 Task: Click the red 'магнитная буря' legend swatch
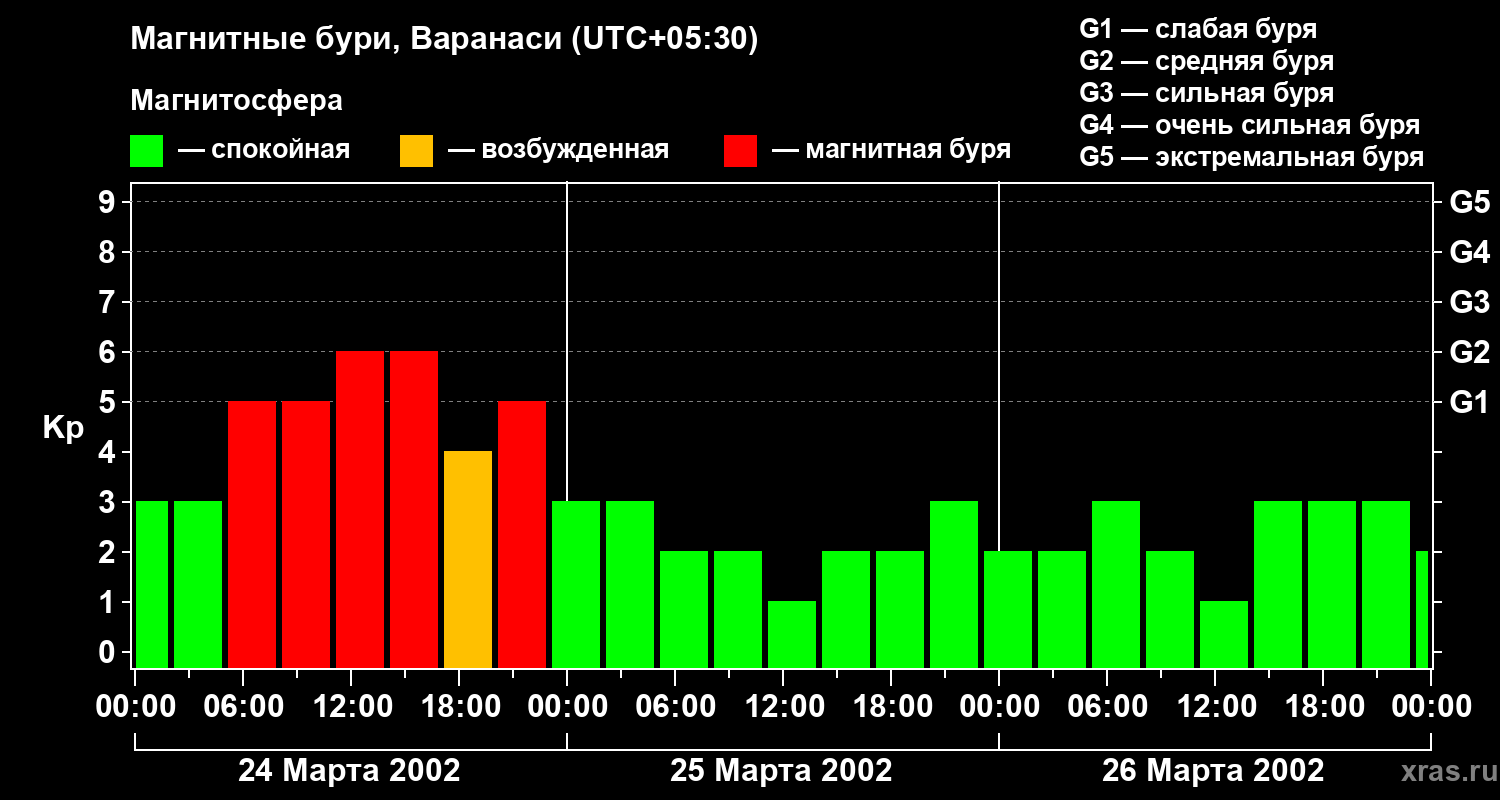[x=741, y=151]
